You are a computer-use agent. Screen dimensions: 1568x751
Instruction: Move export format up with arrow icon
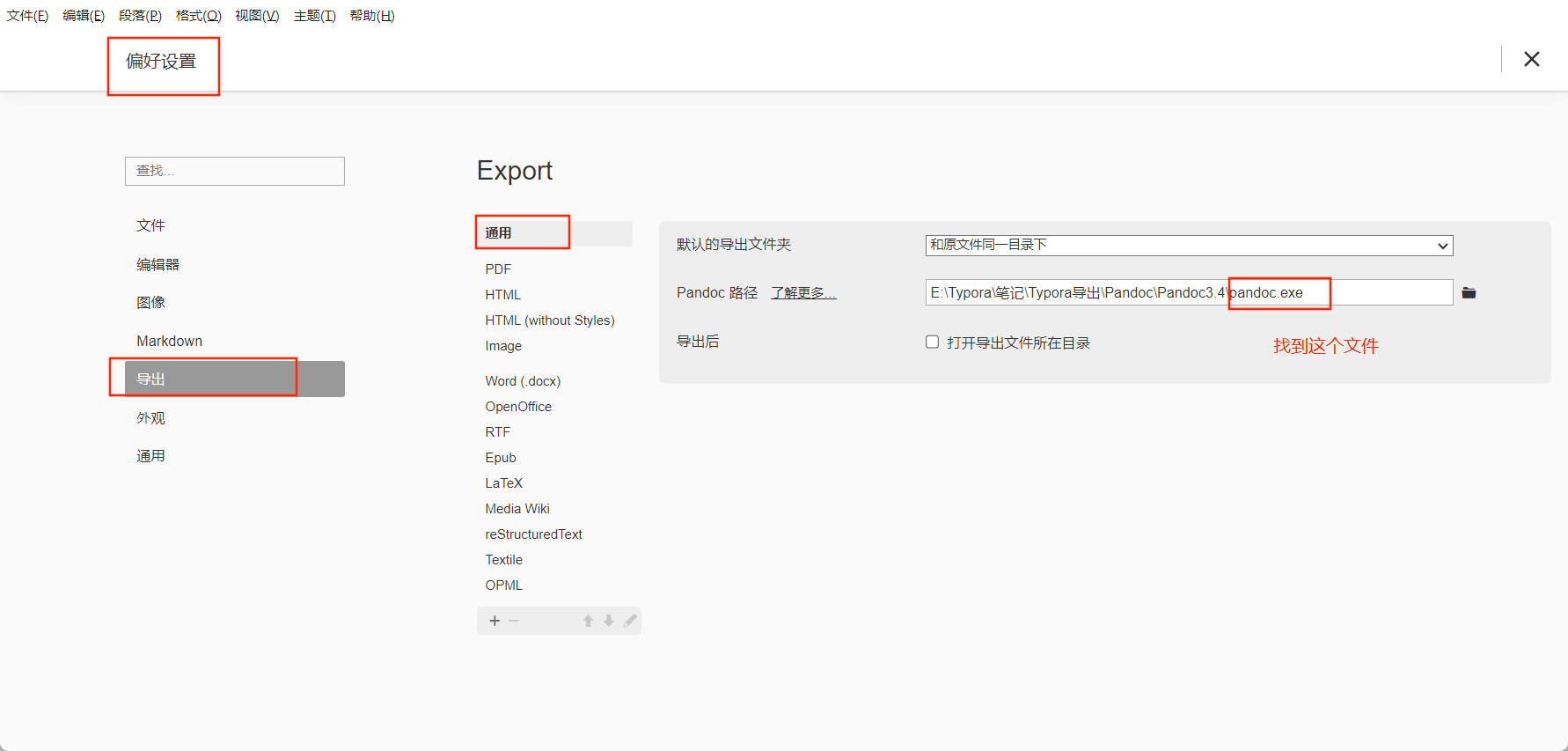[x=588, y=621]
